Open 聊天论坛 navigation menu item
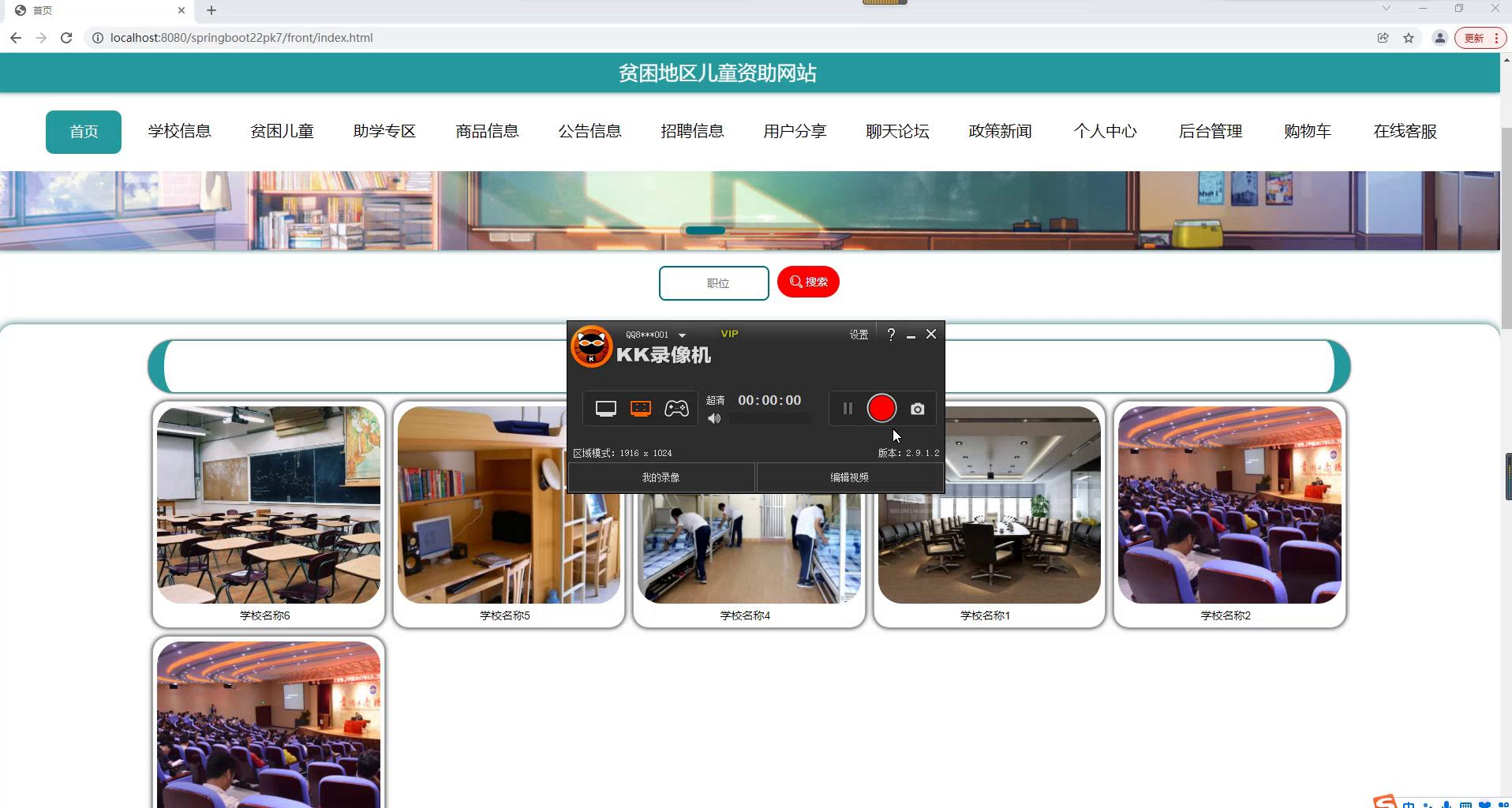Image resolution: width=1512 pixels, height=808 pixels. 898,132
